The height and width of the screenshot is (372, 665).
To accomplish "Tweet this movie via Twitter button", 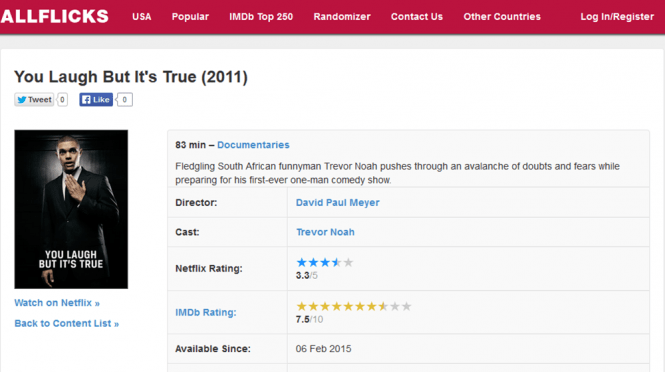I will click(34, 100).
